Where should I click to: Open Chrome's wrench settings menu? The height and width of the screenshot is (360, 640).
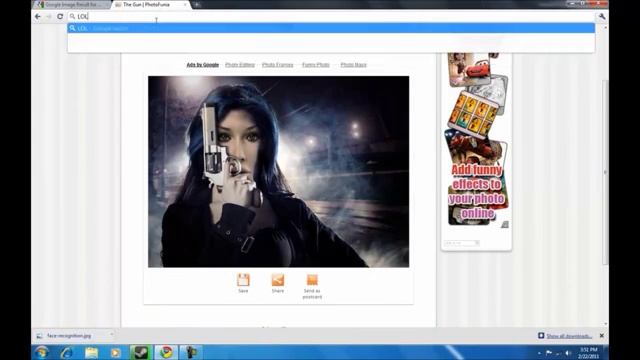(602, 16)
